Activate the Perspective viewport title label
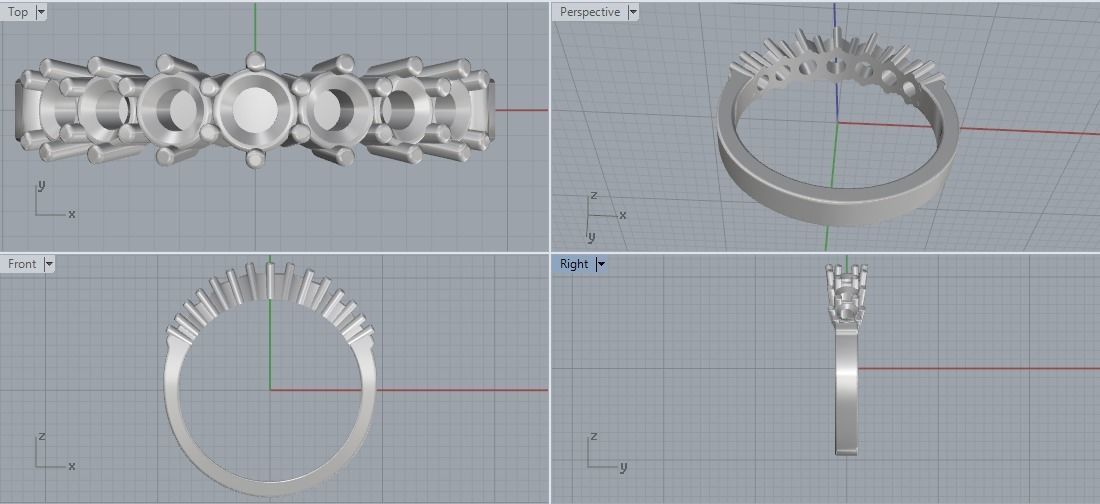The height and width of the screenshot is (504, 1100). point(590,12)
